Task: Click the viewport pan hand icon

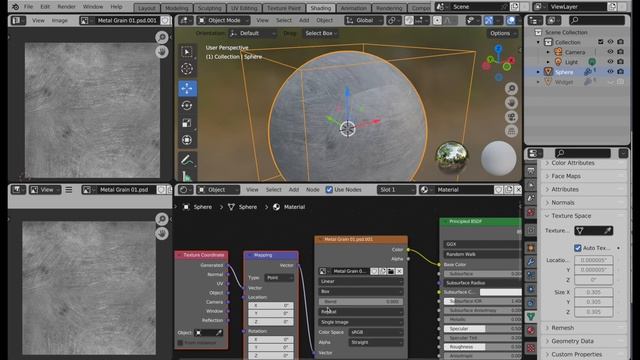Action: click(x=511, y=103)
